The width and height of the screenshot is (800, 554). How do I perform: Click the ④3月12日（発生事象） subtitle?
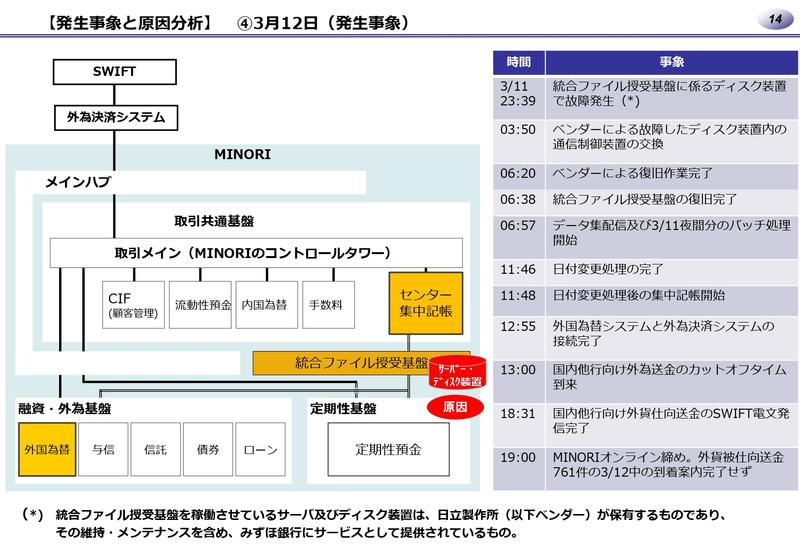(323, 23)
